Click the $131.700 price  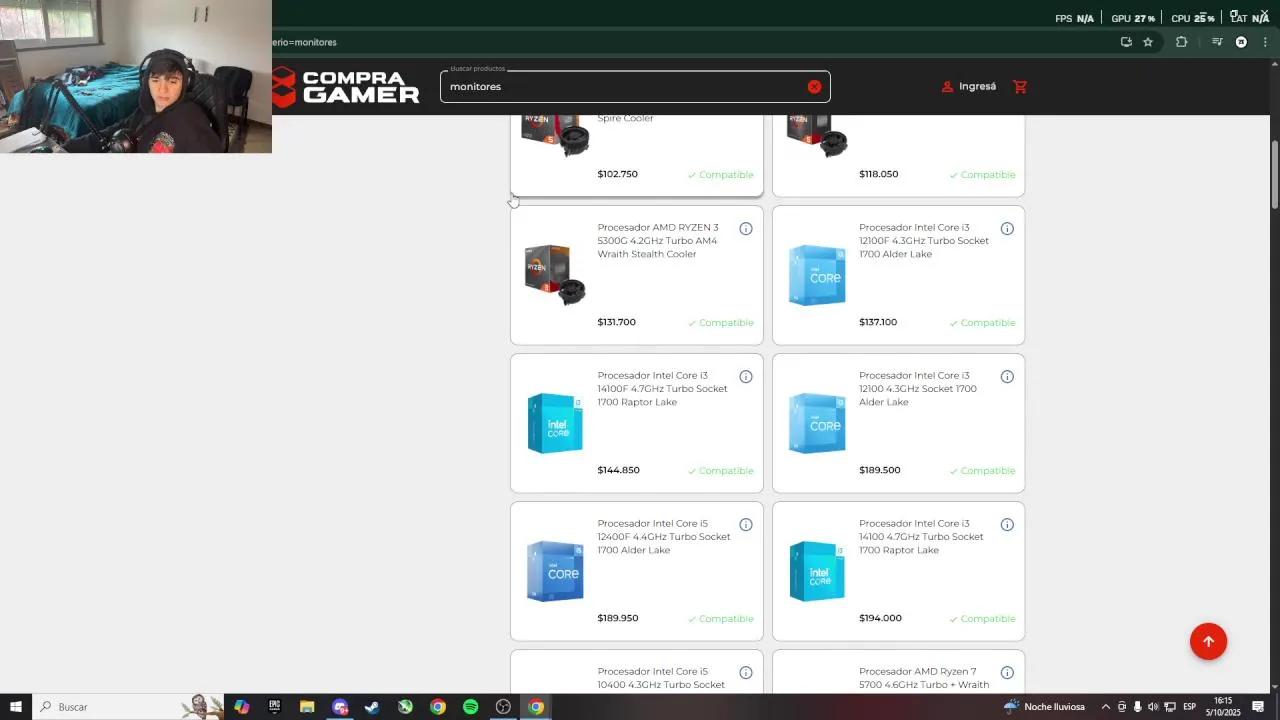(616, 322)
